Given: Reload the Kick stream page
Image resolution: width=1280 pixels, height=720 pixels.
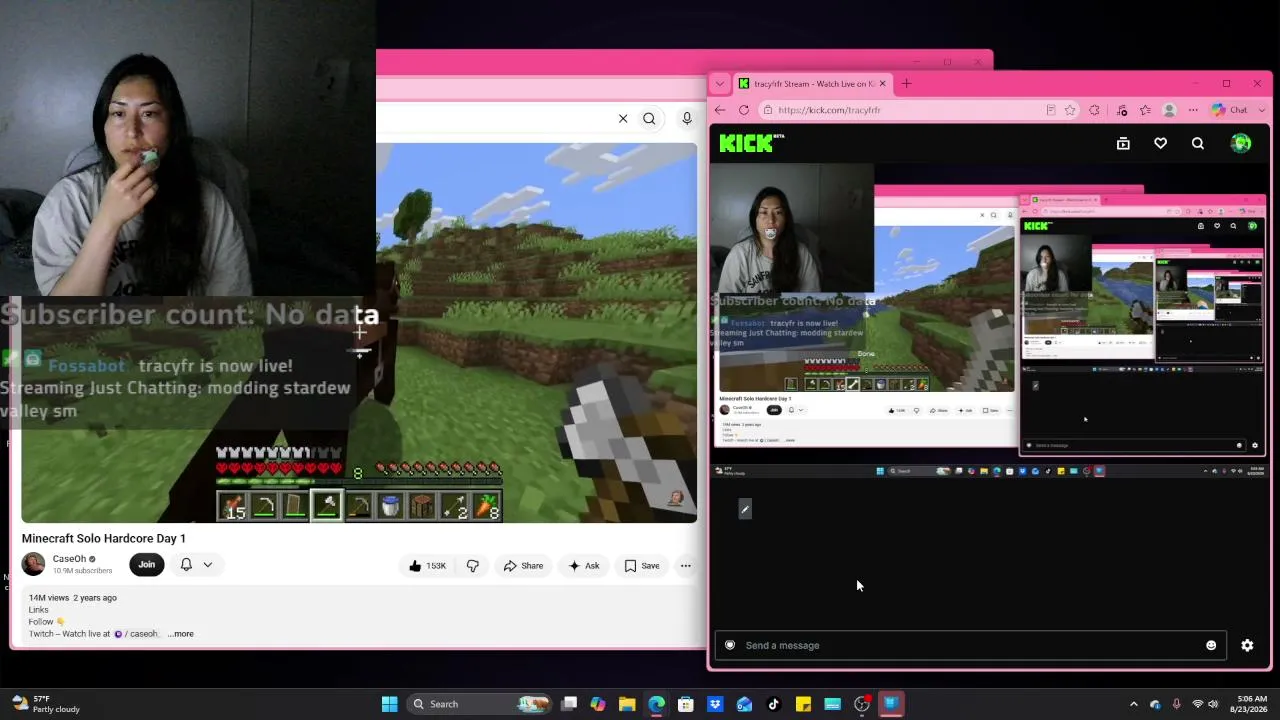Looking at the screenshot, I should pyautogui.click(x=746, y=110).
